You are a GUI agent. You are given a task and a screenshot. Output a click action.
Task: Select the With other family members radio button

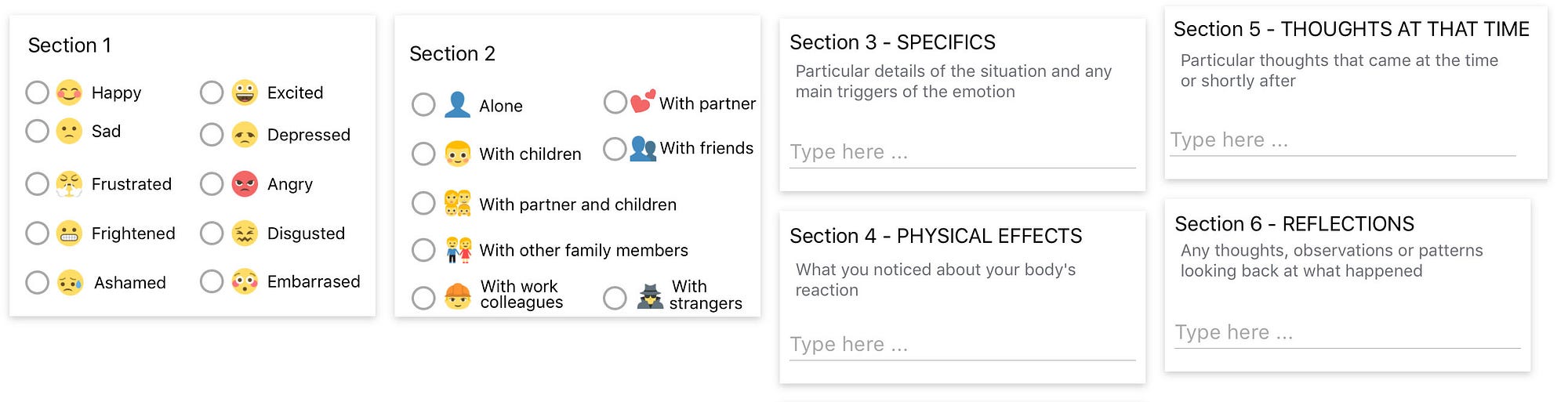(423, 250)
